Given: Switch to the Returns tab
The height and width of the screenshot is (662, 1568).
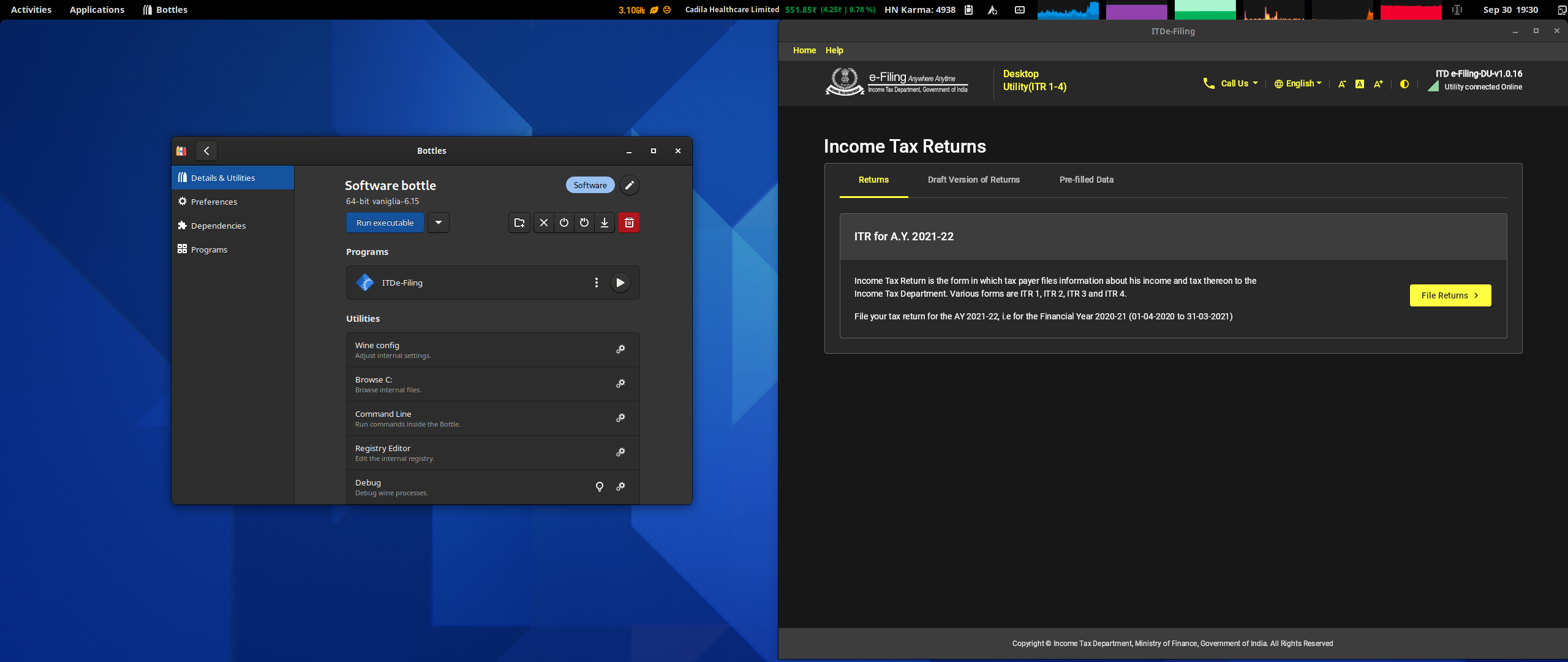Looking at the screenshot, I should click(873, 180).
